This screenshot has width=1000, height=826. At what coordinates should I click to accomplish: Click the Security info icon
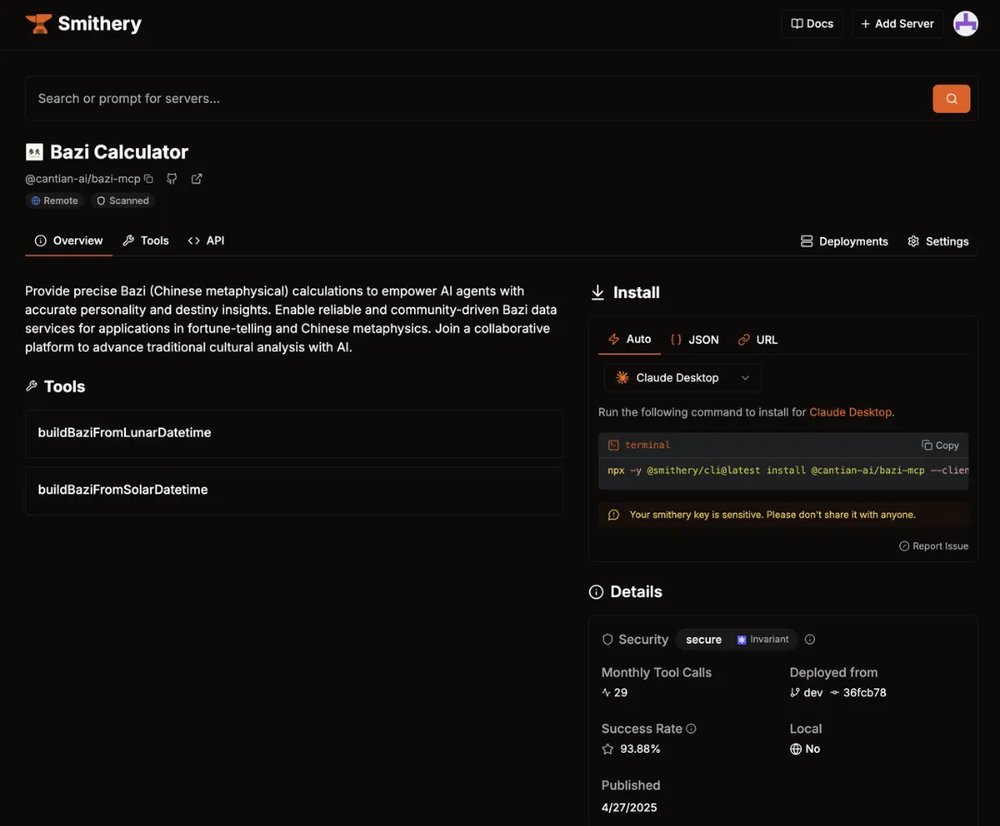[x=810, y=639]
